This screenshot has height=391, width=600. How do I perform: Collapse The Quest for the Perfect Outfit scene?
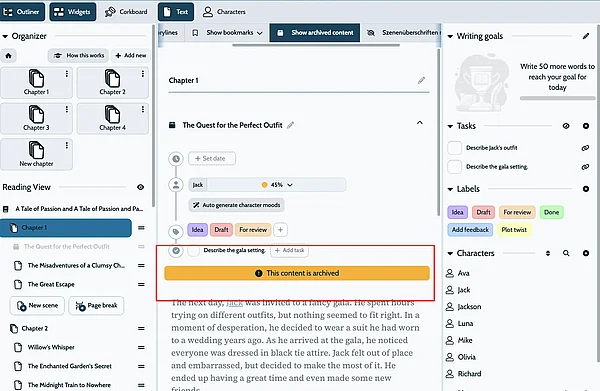tap(420, 123)
